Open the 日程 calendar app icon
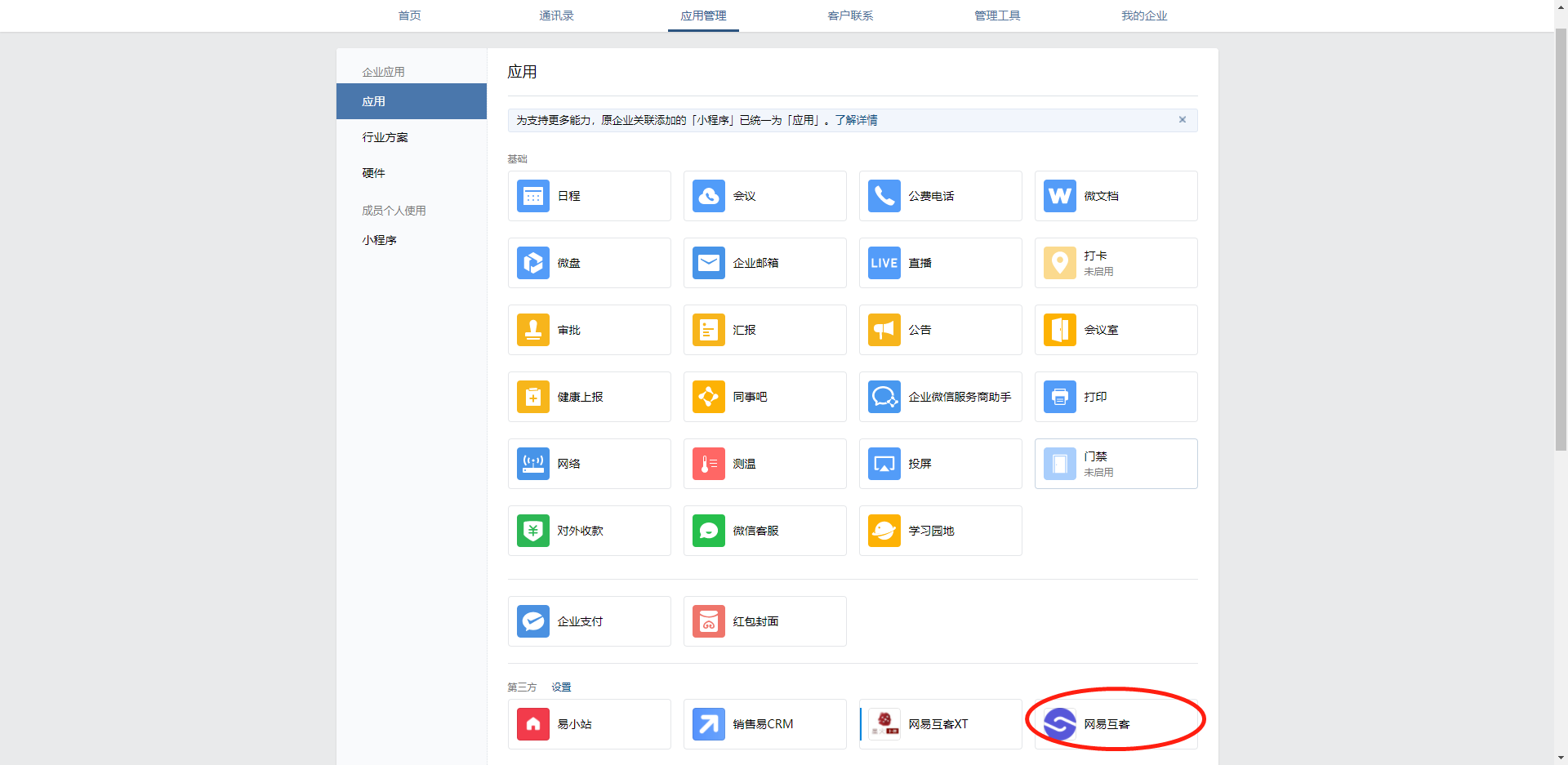This screenshot has width=1568, height=765. (532, 196)
